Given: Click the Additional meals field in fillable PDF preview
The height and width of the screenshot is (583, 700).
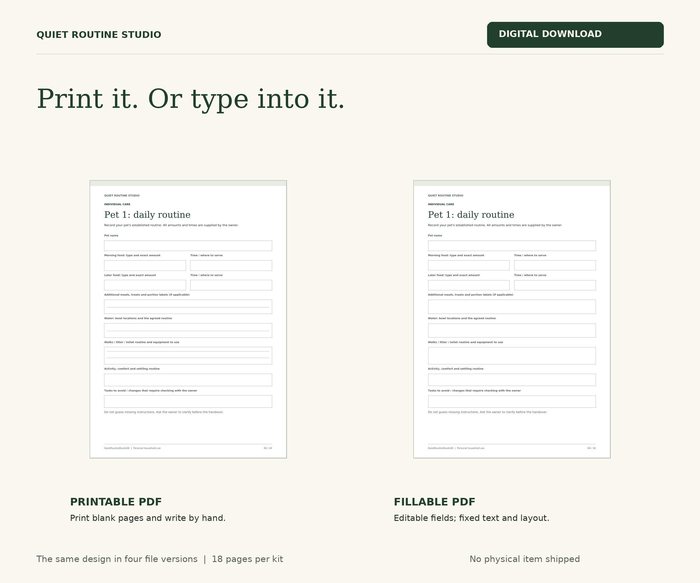Looking at the screenshot, I should [x=512, y=307].
